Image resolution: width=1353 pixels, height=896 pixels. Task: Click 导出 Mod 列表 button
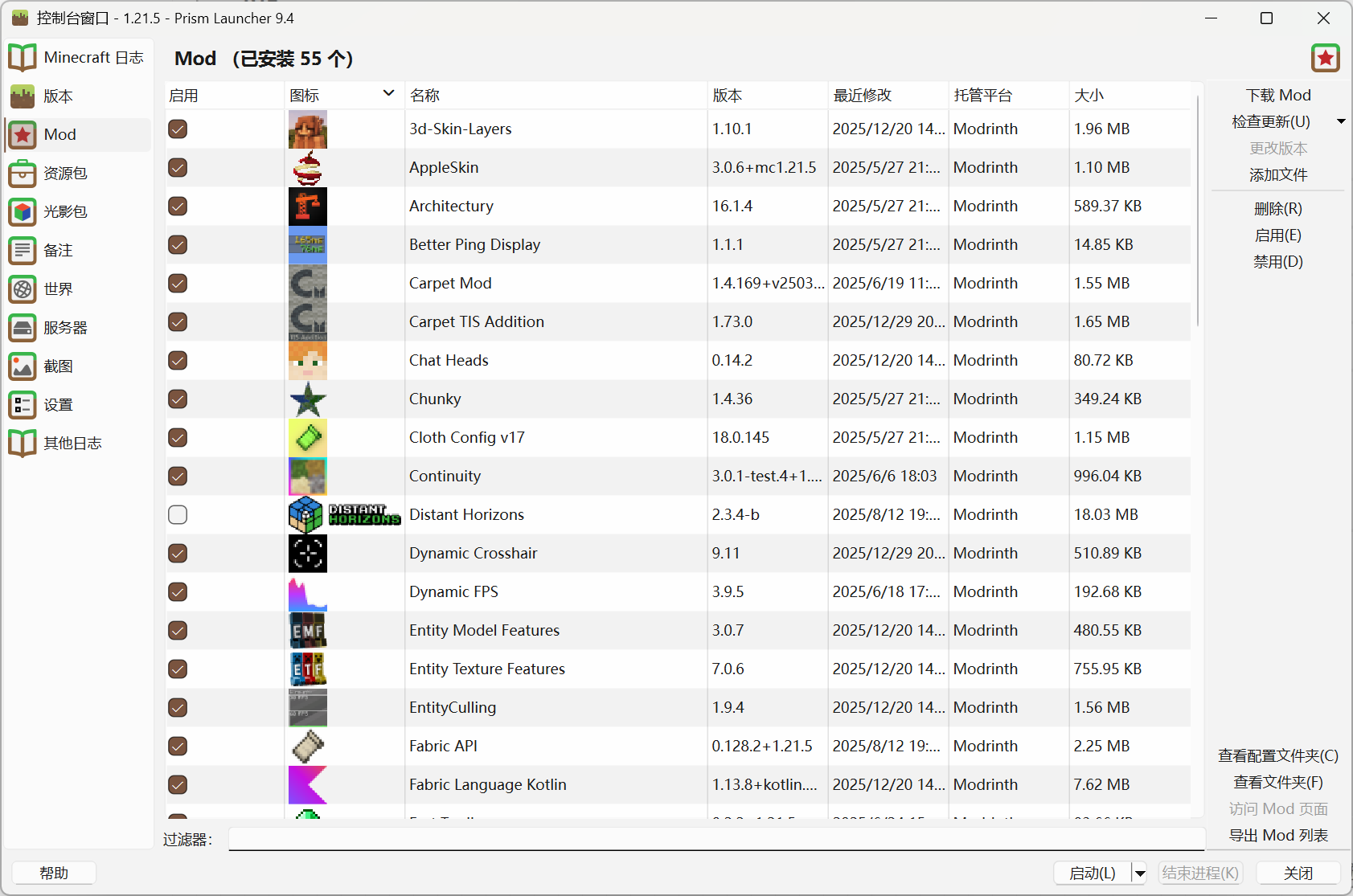point(1278,836)
